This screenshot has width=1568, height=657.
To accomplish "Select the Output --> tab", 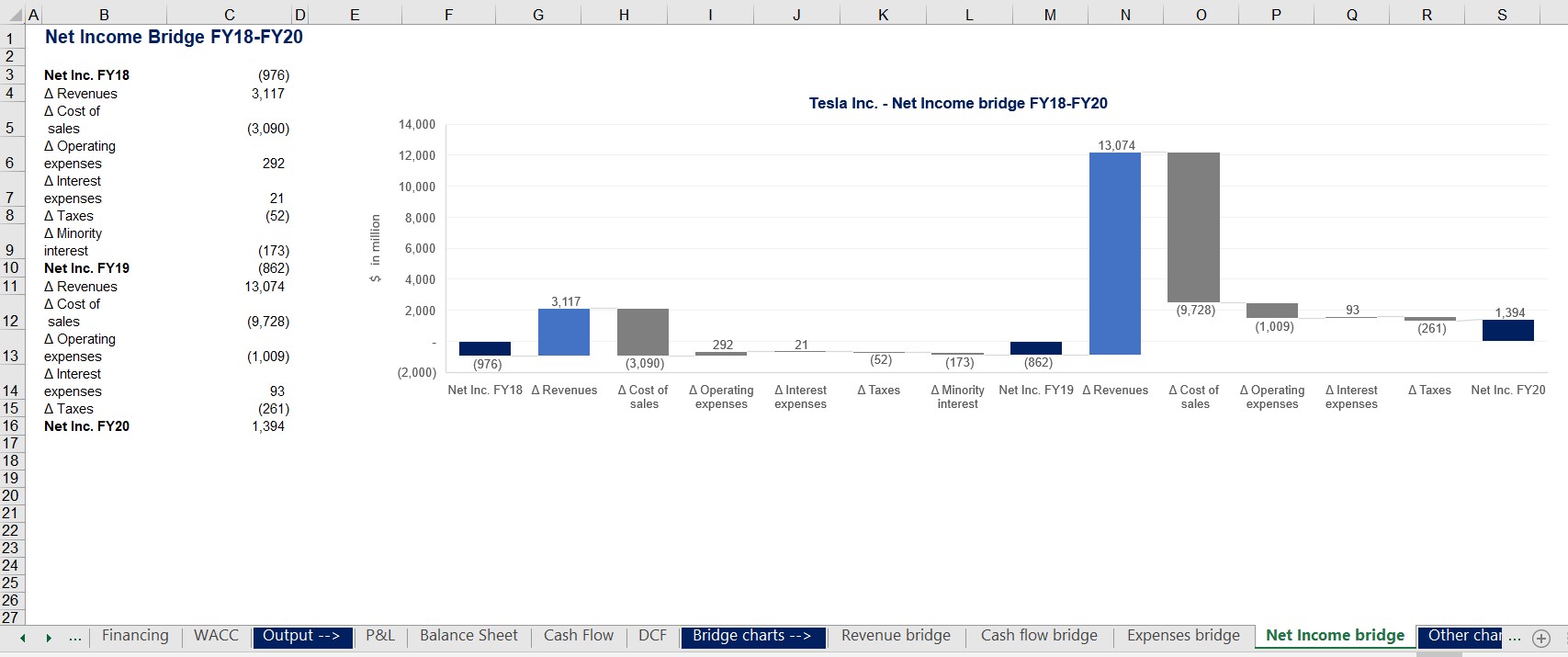I will click(x=301, y=636).
